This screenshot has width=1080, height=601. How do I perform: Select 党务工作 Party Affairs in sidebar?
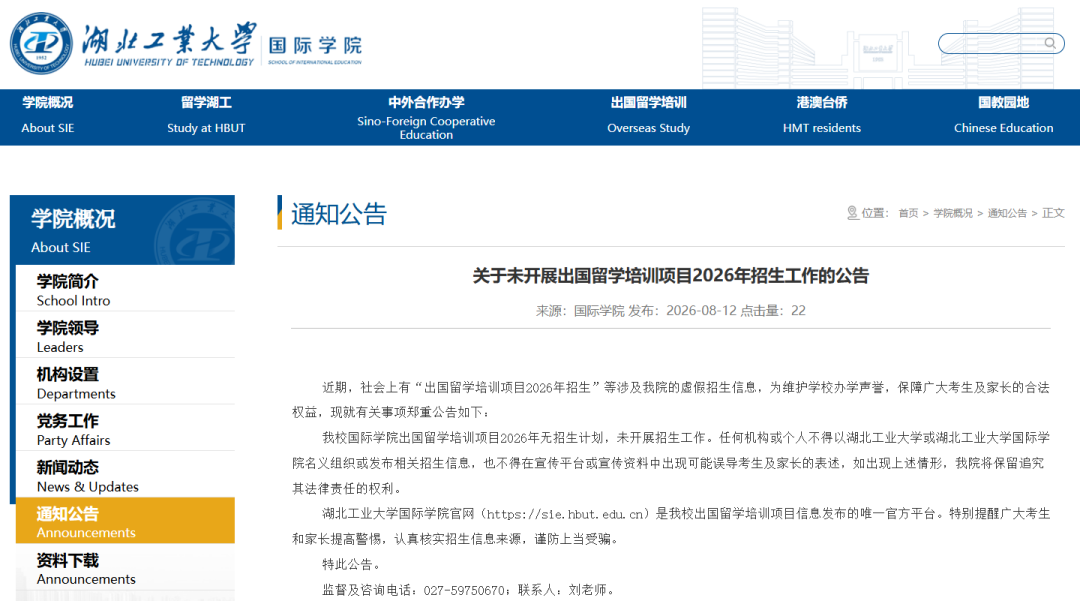pyautogui.click(x=125, y=429)
